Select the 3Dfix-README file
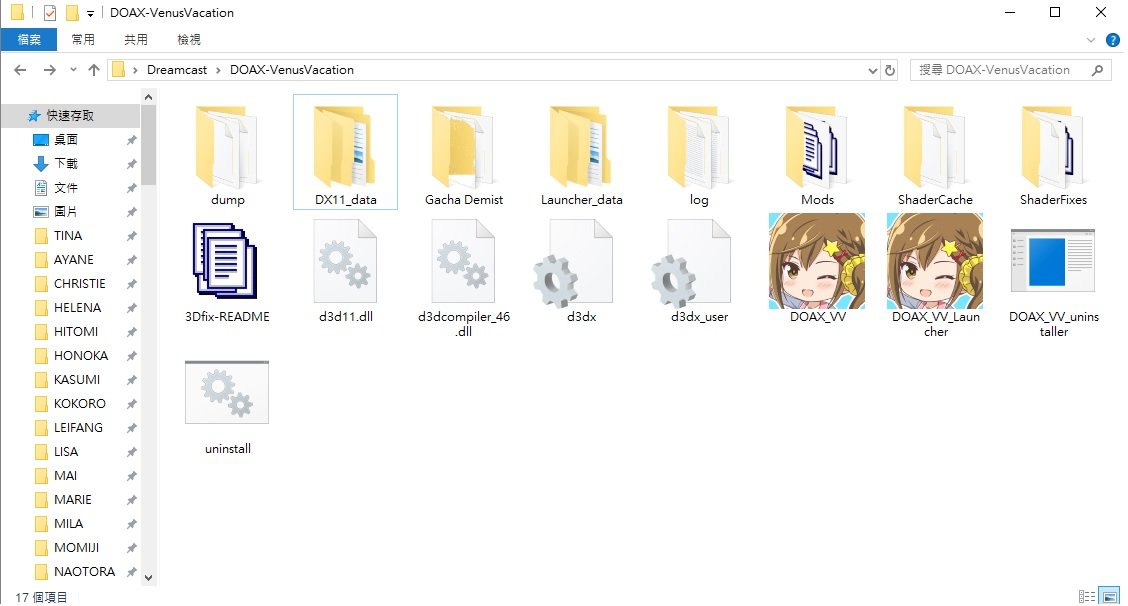Image resolution: width=1128 pixels, height=606 pixels. [x=227, y=271]
